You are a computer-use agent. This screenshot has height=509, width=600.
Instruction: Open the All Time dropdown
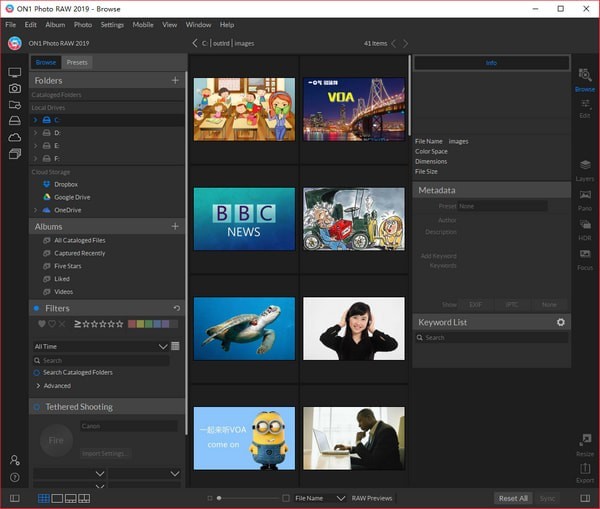coord(100,346)
